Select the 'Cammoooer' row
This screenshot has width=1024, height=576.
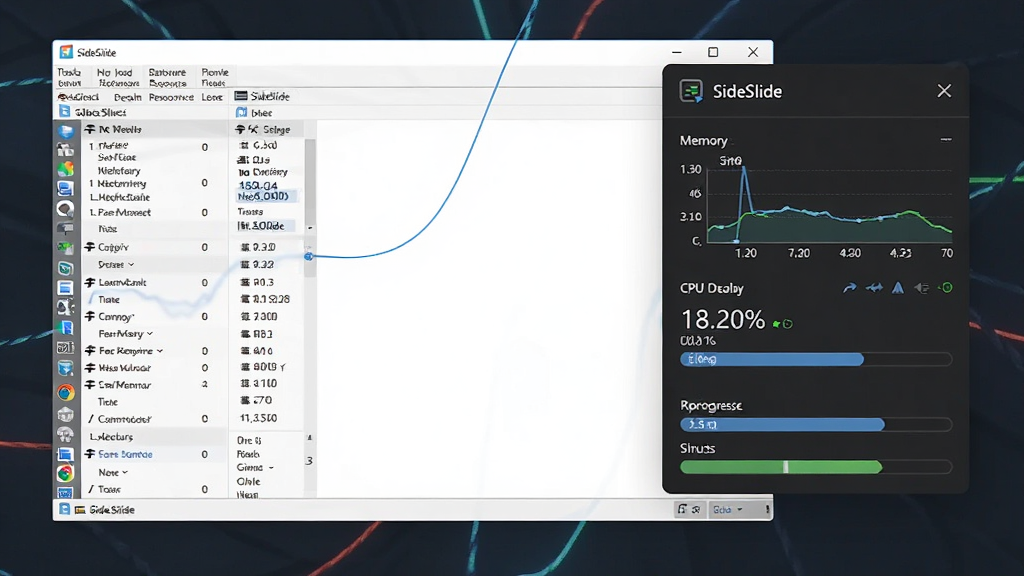pos(154,419)
